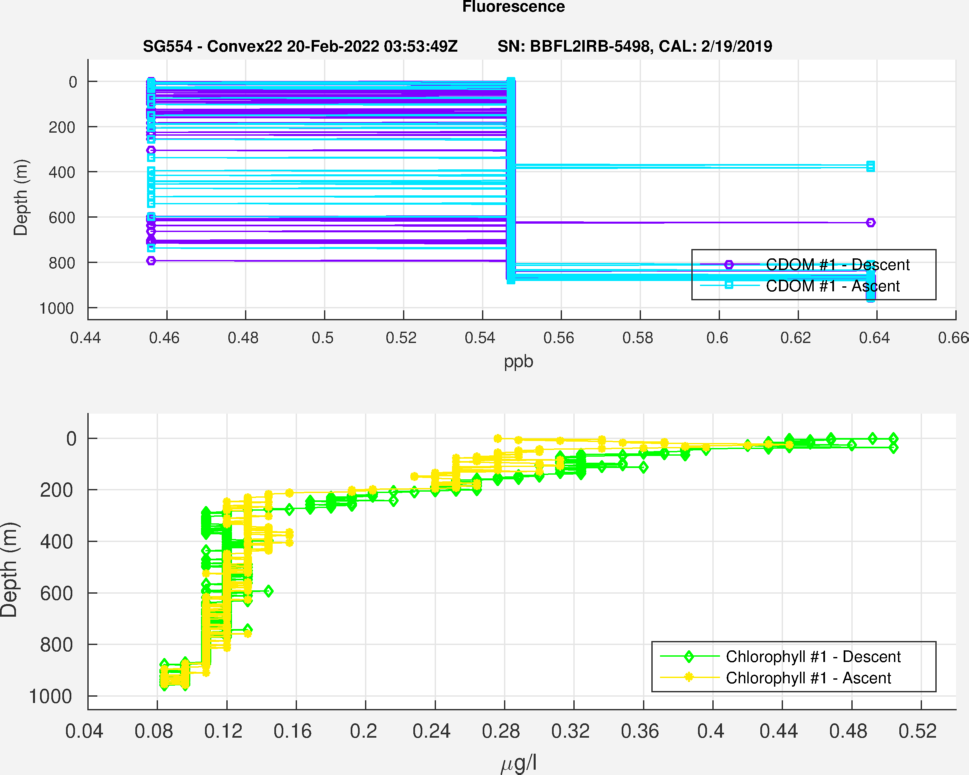Click the '0.4' tick on µg/l axis
The width and height of the screenshot is (969, 775).
[711, 732]
